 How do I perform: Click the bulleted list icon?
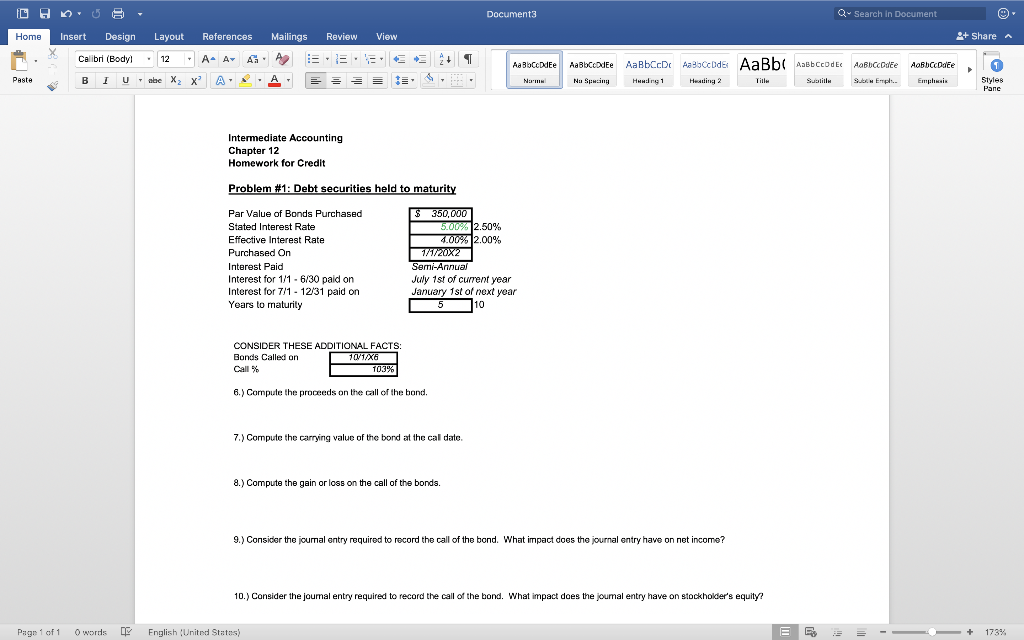[314, 58]
